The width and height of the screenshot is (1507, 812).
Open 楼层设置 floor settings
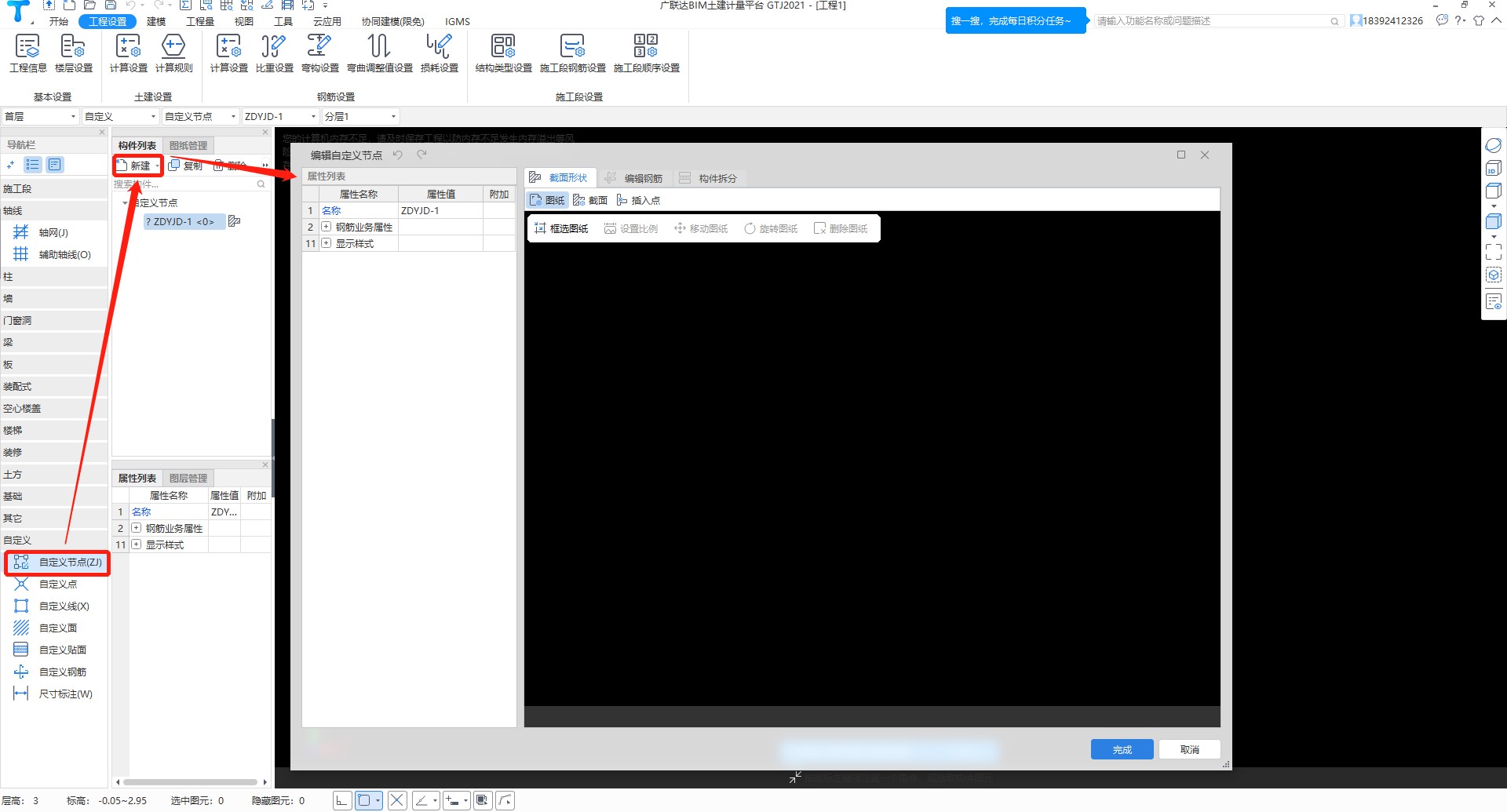74,53
